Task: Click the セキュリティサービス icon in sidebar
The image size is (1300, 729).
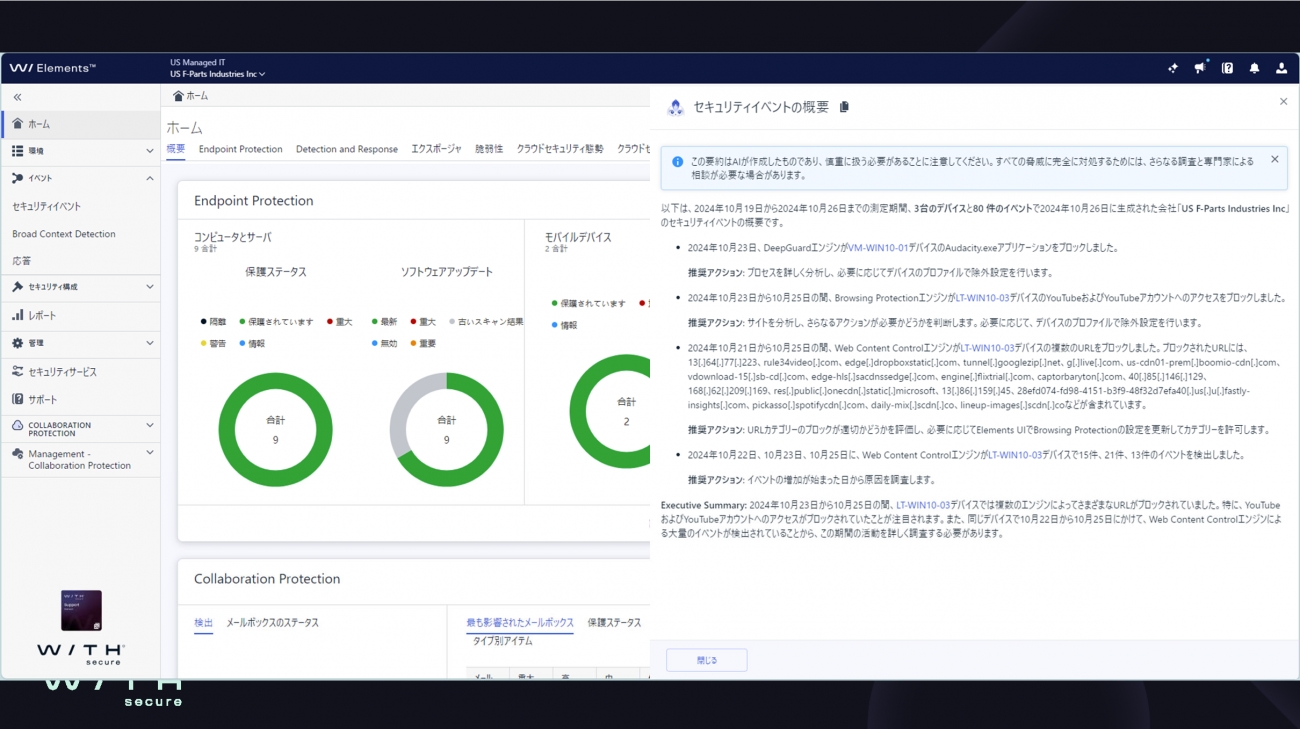Action: pos(17,371)
